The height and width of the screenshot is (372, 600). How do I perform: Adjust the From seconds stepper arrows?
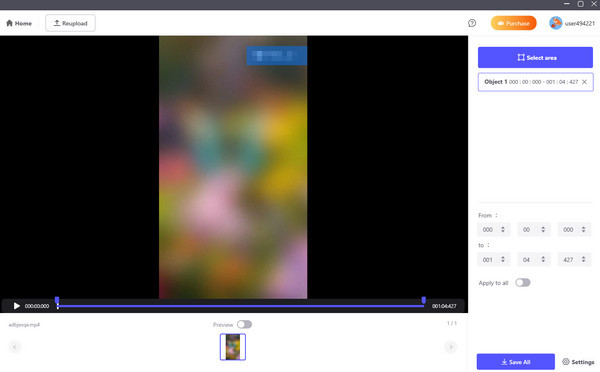coord(543,230)
